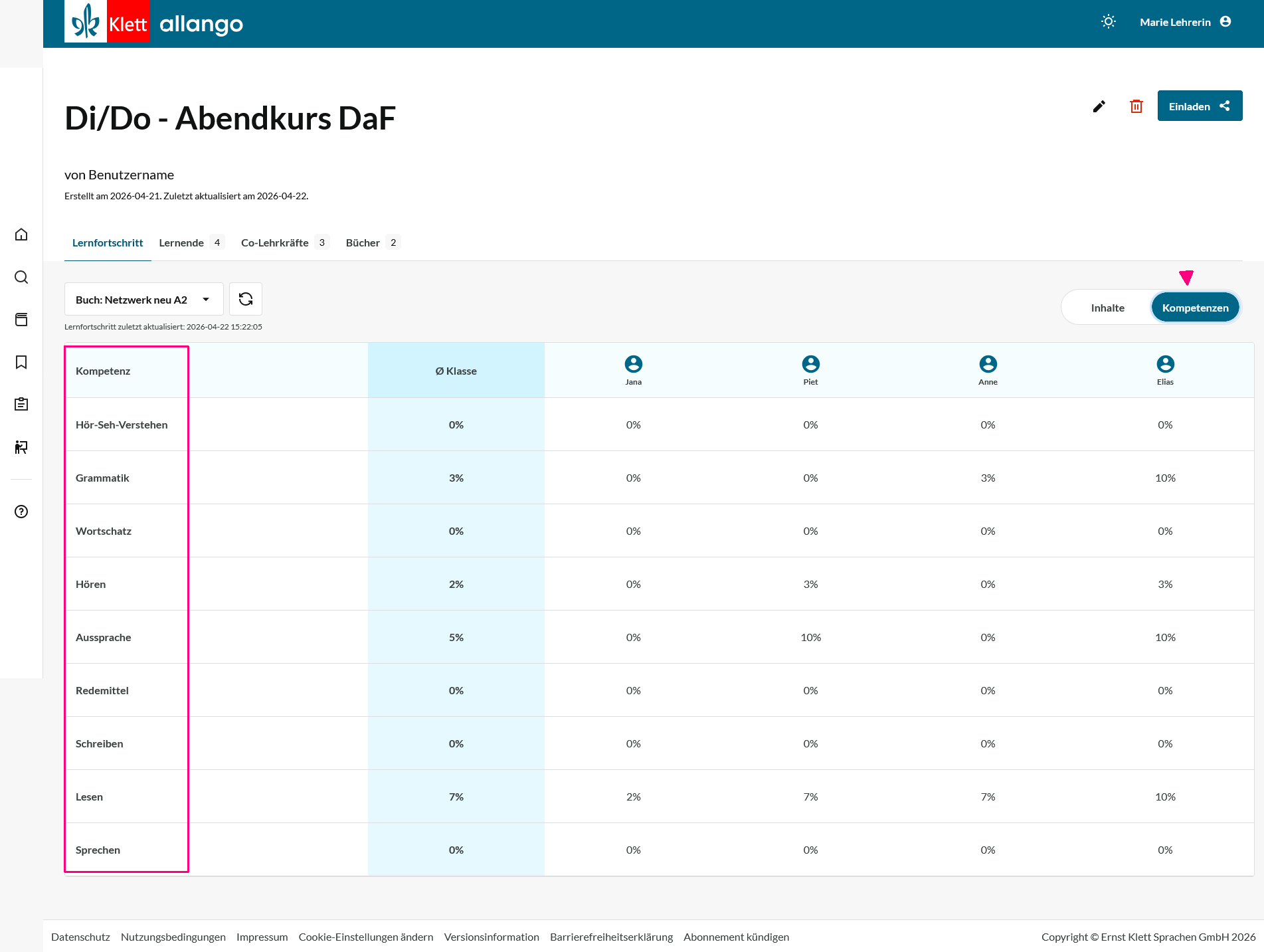Open the Barrierefreiheitserklärung footer link
The width and height of the screenshot is (1264, 952).
pos(611,937)
